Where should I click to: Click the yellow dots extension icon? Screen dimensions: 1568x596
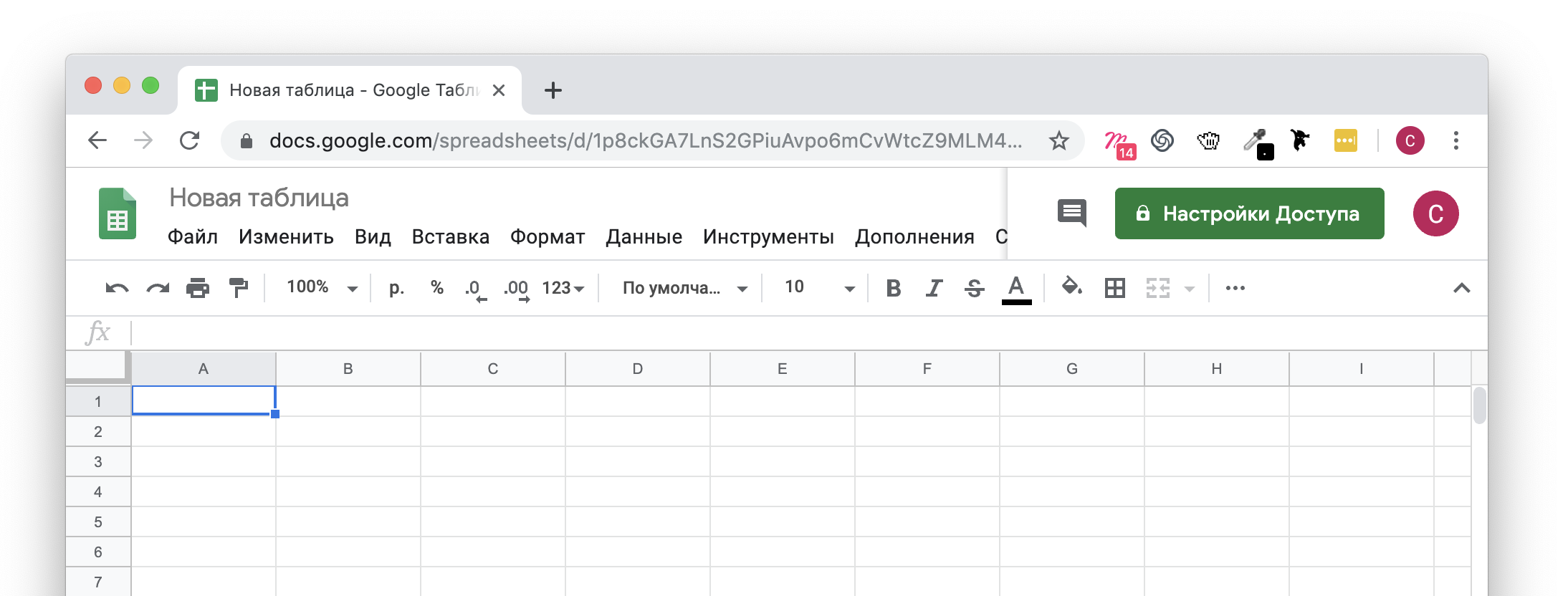pos(1345,140)
